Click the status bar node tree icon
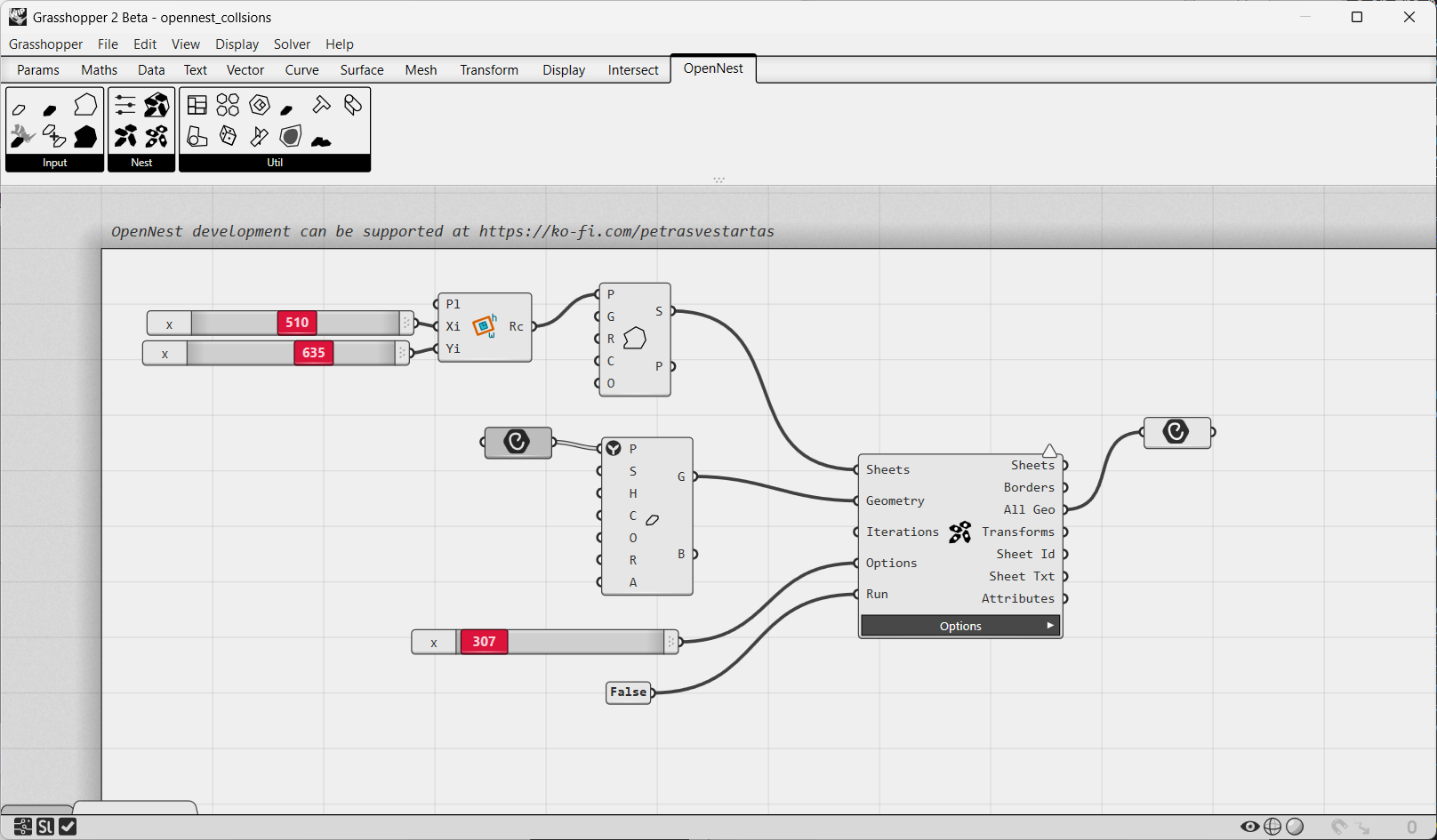 click(22, 827)
